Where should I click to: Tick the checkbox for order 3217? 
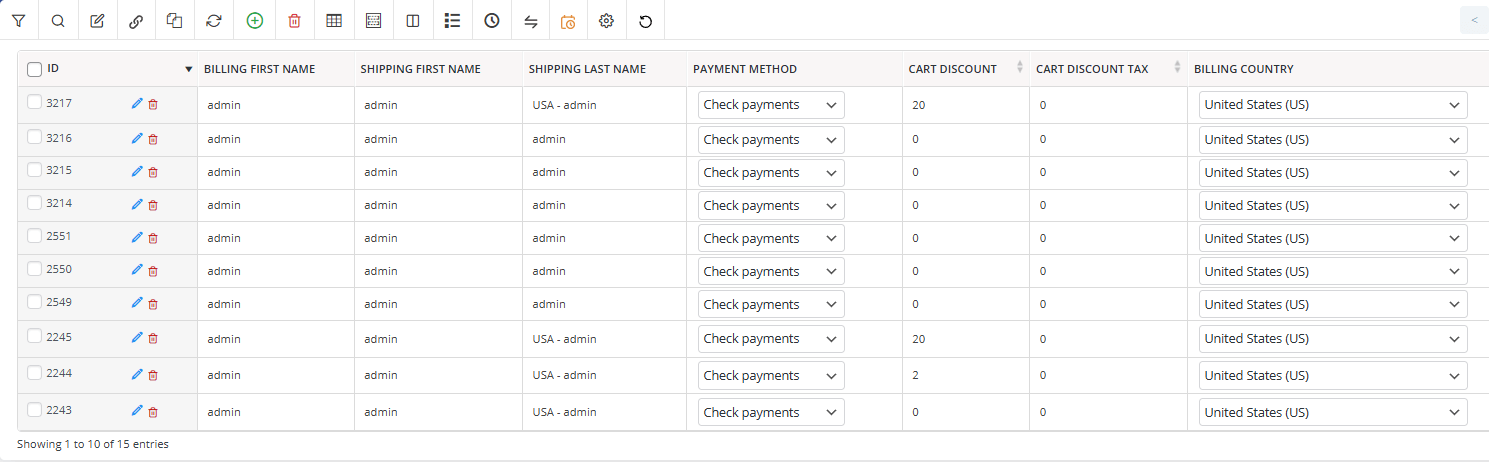point(35,102)
